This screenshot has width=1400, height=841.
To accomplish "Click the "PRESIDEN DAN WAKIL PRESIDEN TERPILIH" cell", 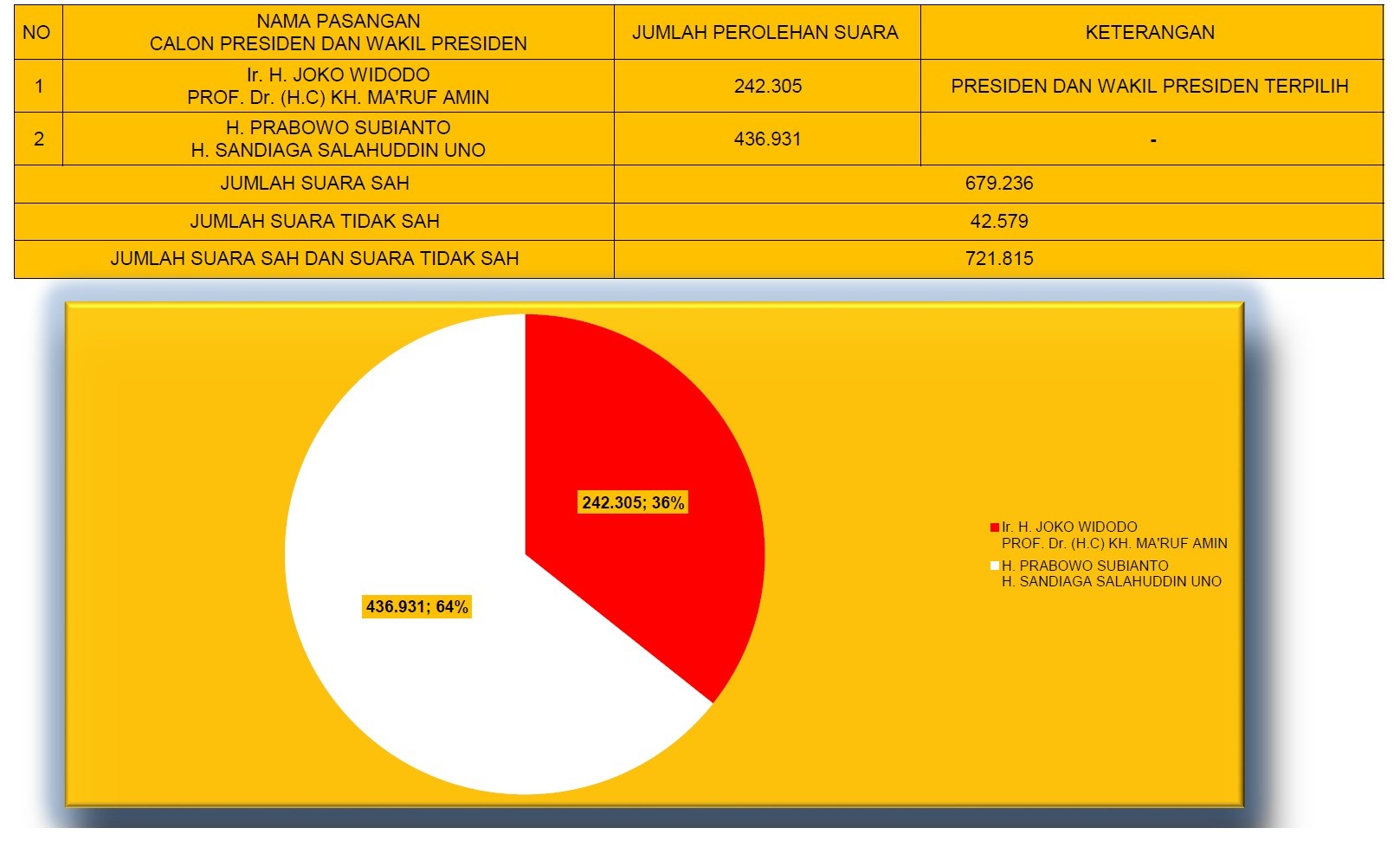I will point(1150,86).
